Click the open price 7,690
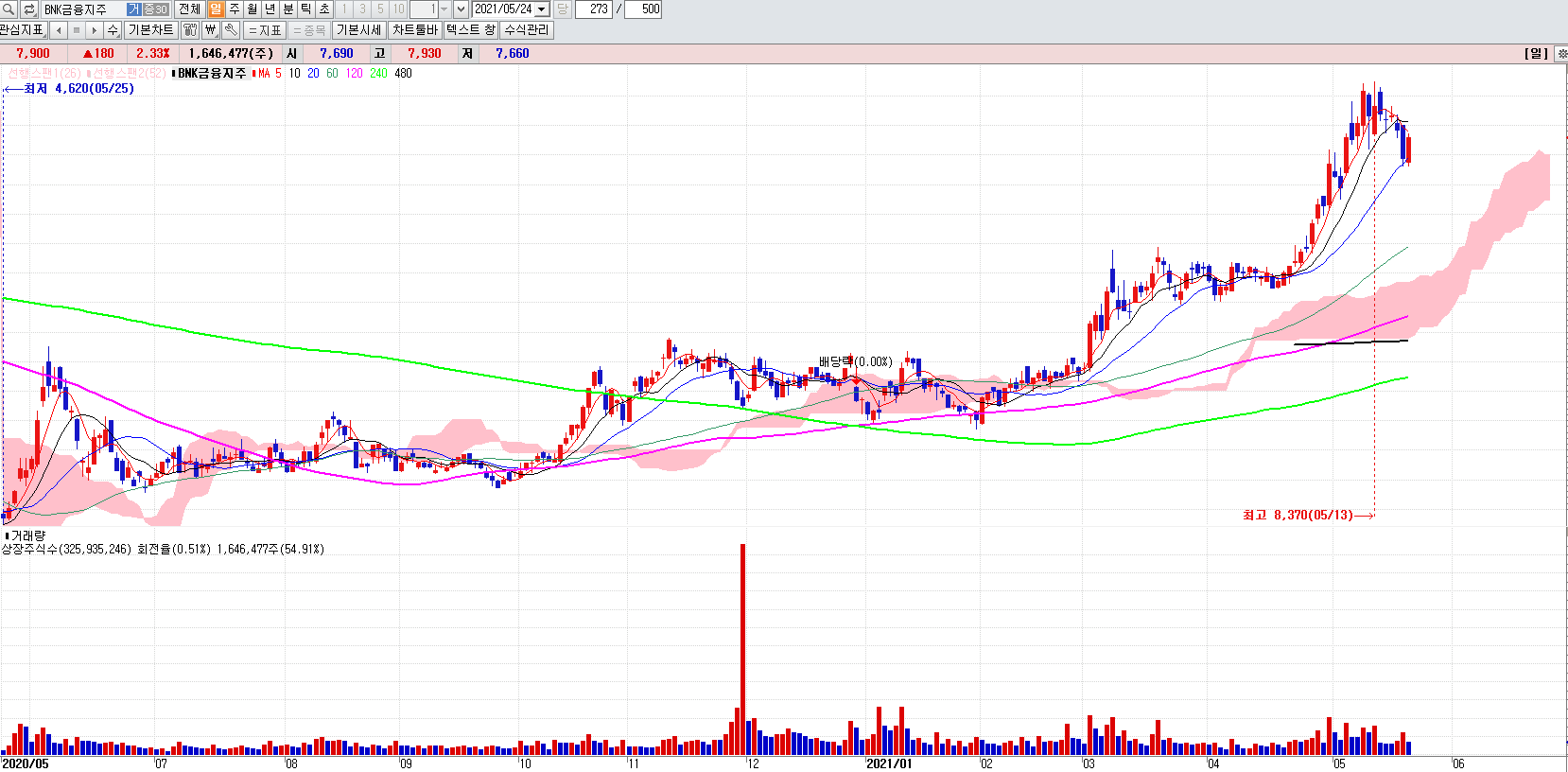1568x772 pixels. pyautogui.click(x=337, y=54)
